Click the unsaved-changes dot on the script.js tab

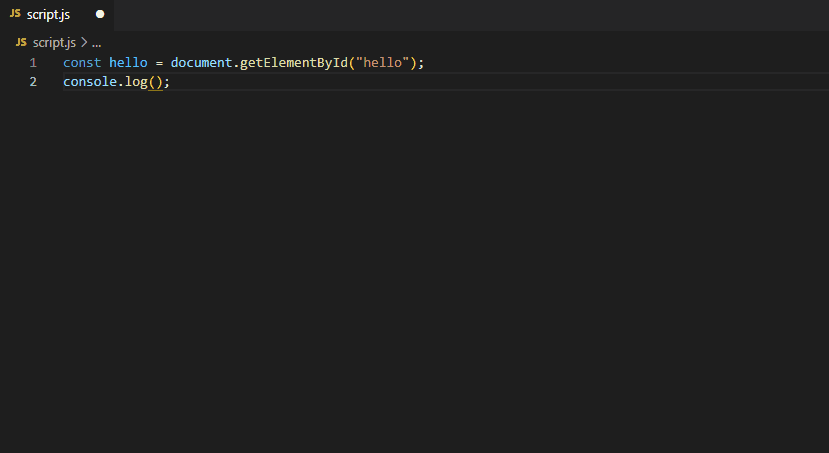coord(99,15)
